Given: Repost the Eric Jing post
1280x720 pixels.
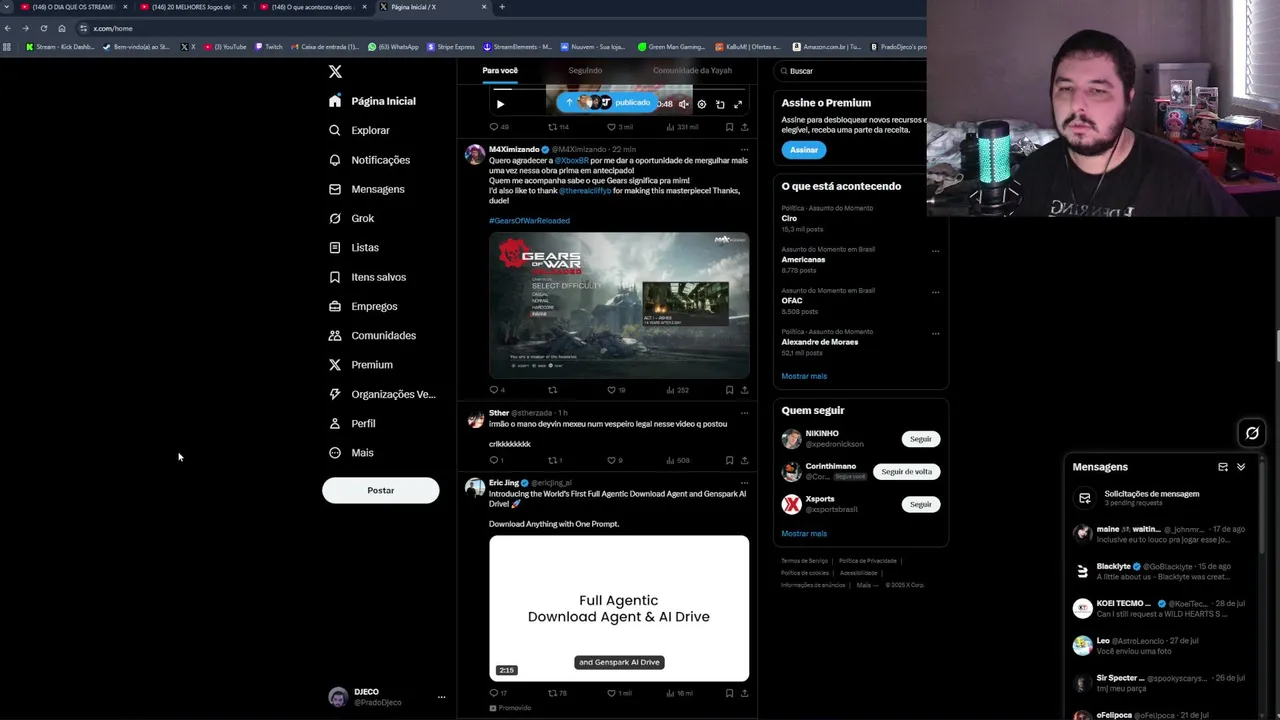Looking at the screenshot, I should [552, 693].
